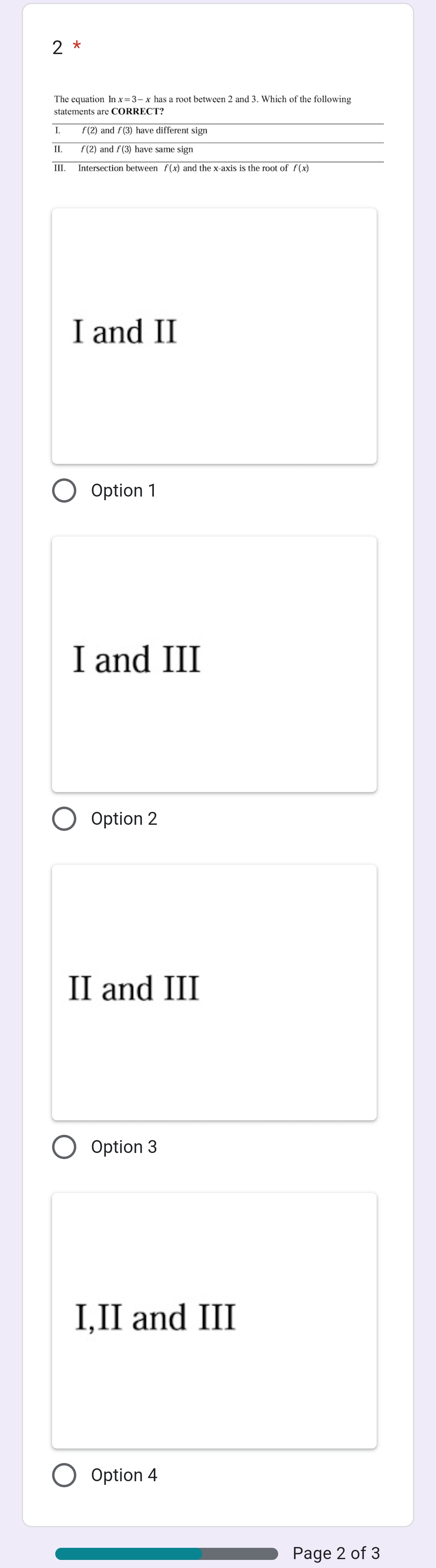Viewport: 436px width, 1568px height.
Task: Click the "I and II" answer image
Action: point(214,336)
